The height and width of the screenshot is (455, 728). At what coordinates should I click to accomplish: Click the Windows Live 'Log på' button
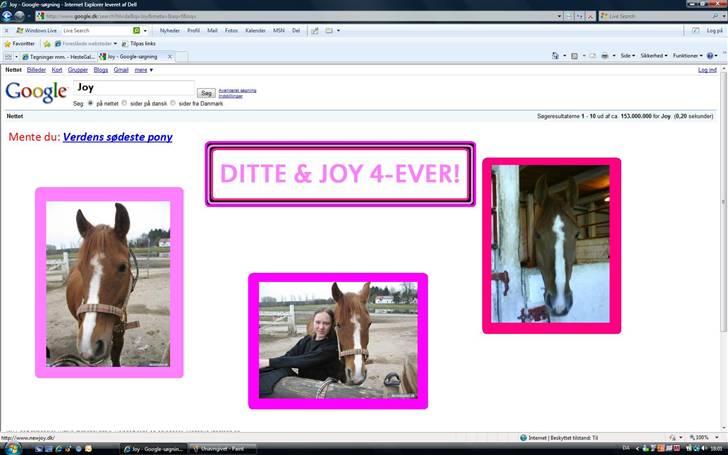coord(715,31)
